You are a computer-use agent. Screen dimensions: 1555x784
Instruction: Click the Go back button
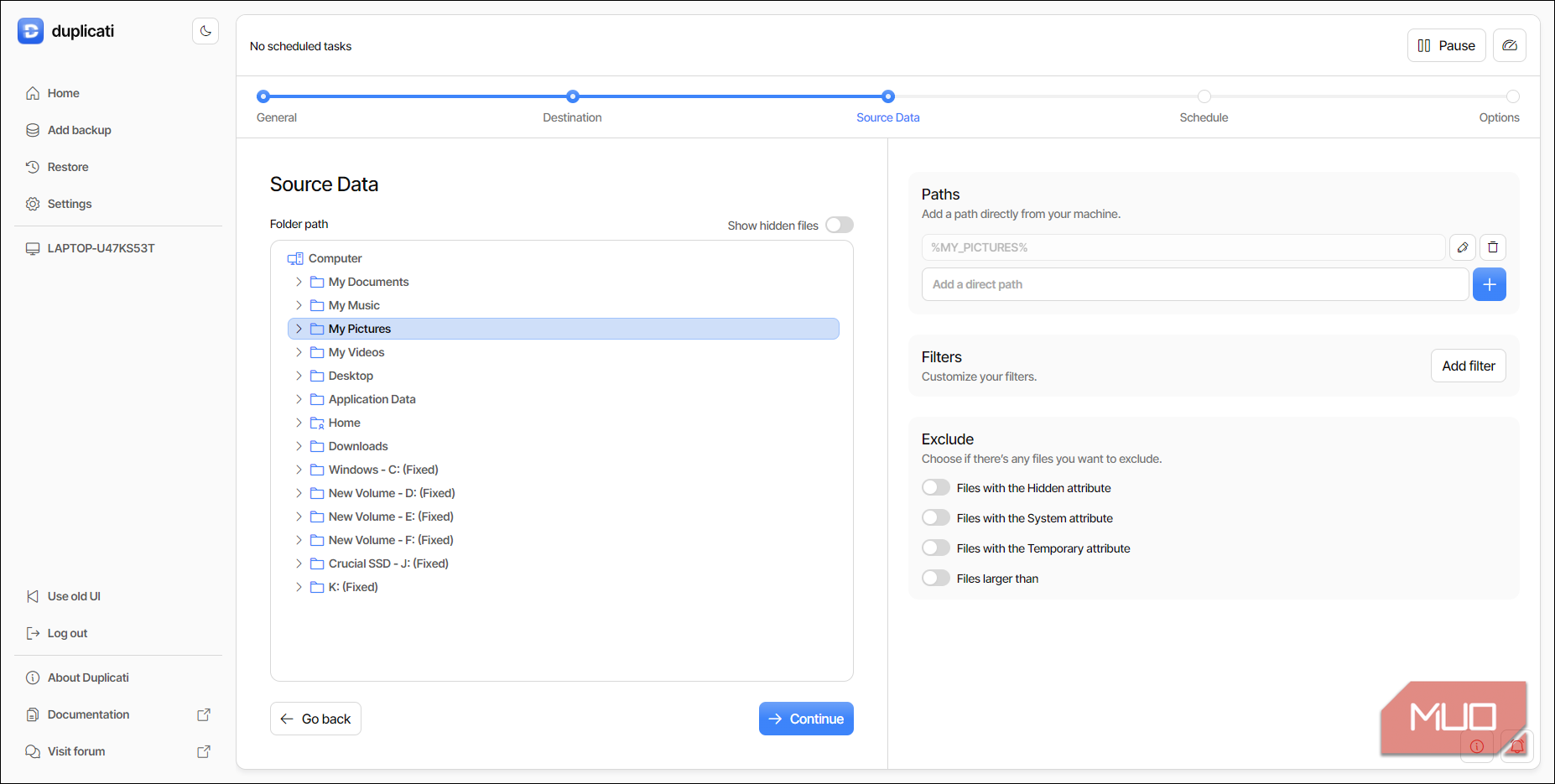coord(315,719)
